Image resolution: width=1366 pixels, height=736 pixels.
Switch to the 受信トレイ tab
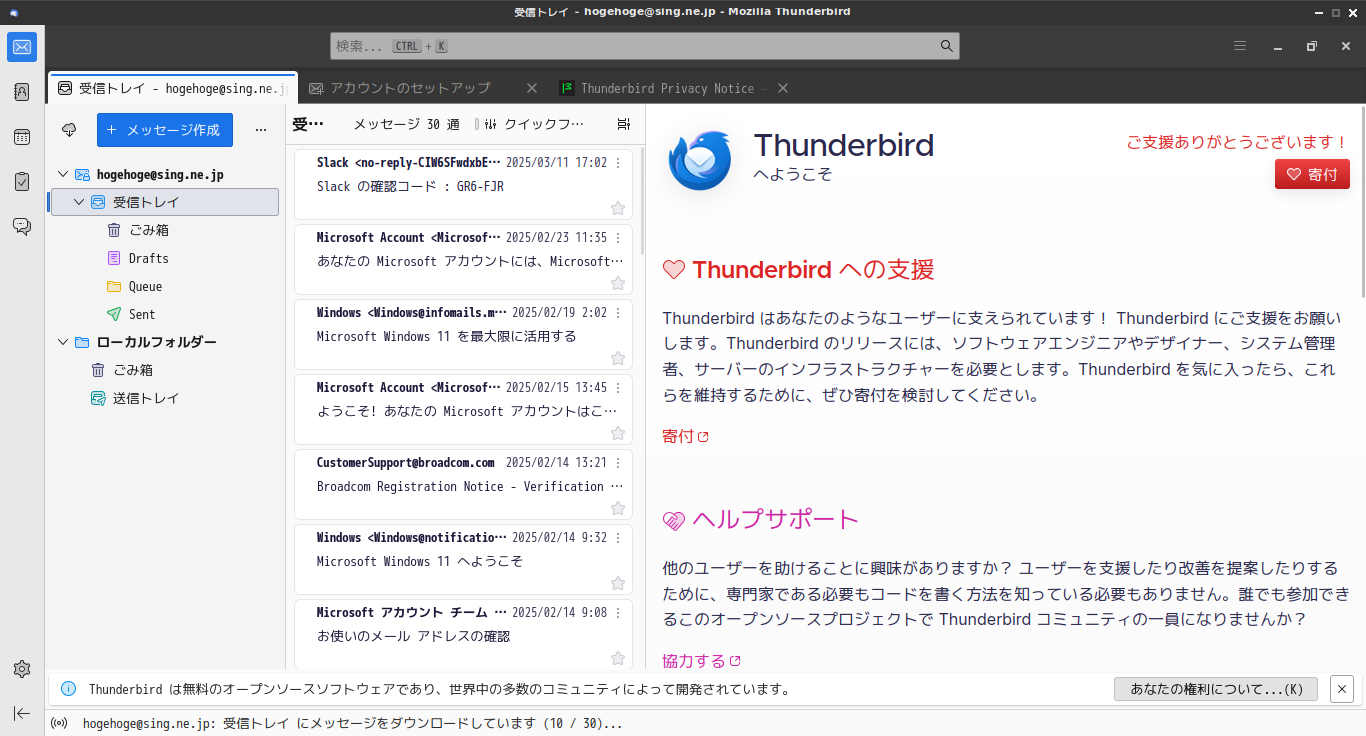[x=172, y=88]
